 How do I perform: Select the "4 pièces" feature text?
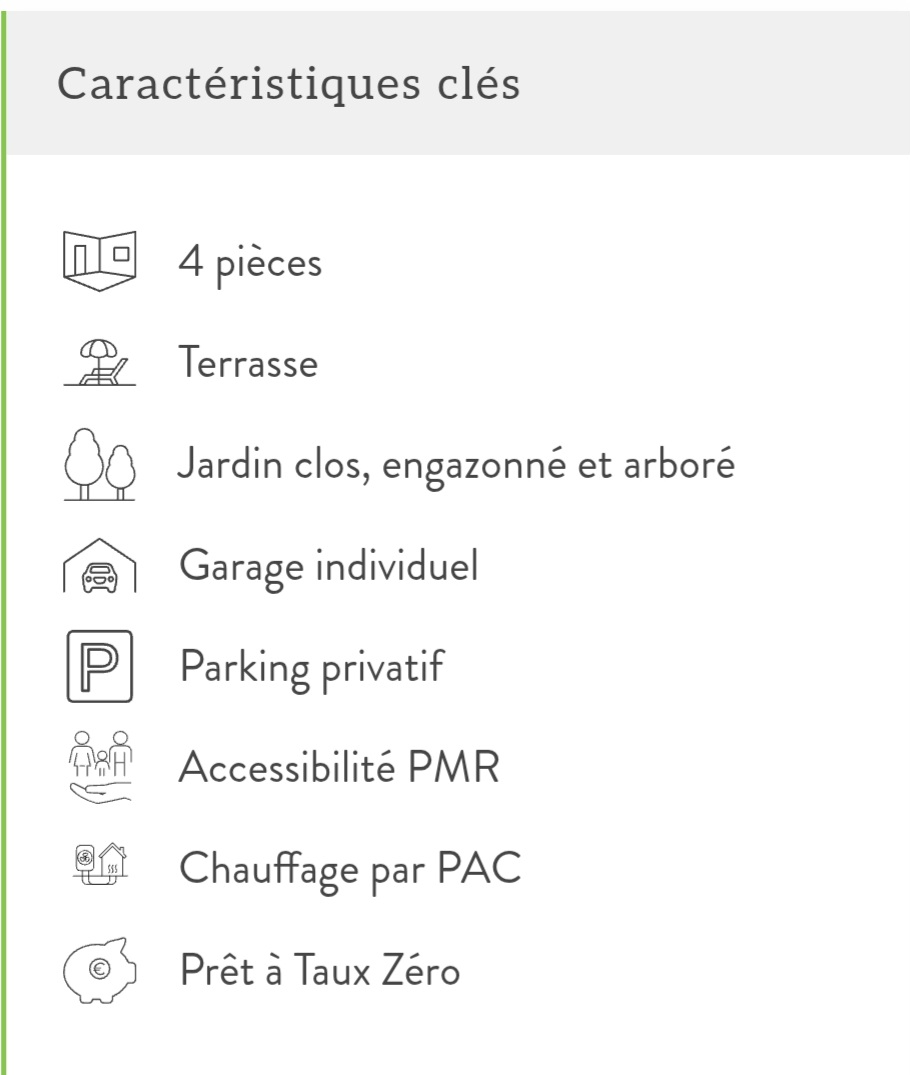tap(250, 263)
